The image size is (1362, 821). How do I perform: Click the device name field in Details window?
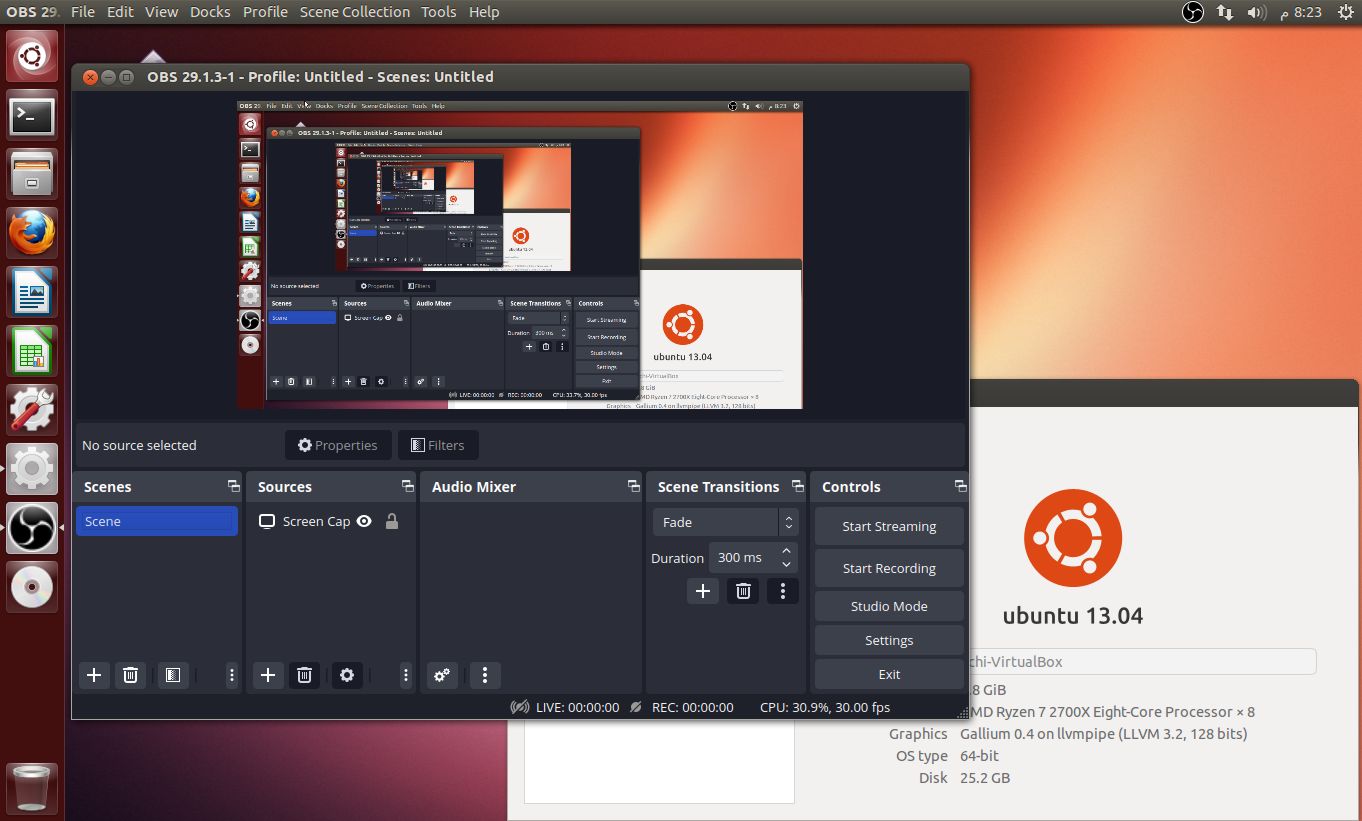coord(1143,661)
